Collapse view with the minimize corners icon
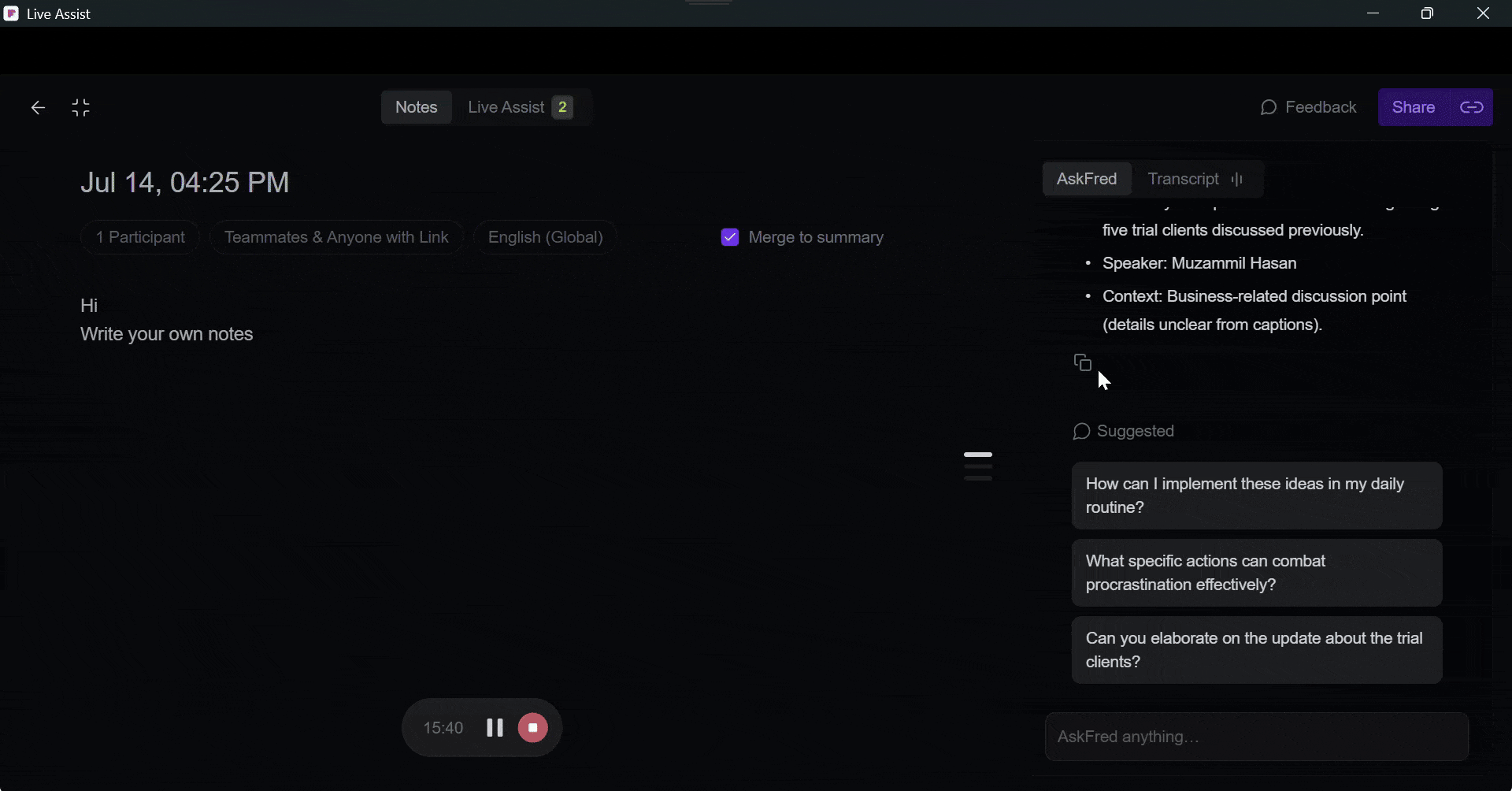Image resolution: width=1512 pixels, height=791 pixels. [x=81, y=108]
